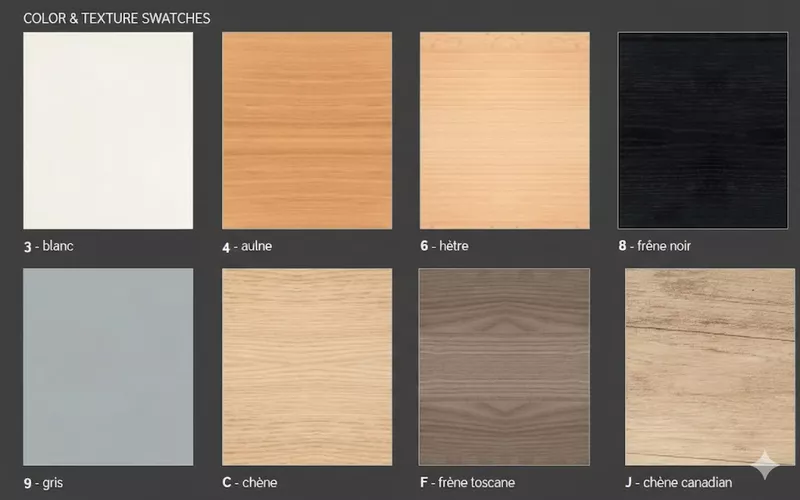Pick the chêne oak texture swatch

tap(306, 367)
